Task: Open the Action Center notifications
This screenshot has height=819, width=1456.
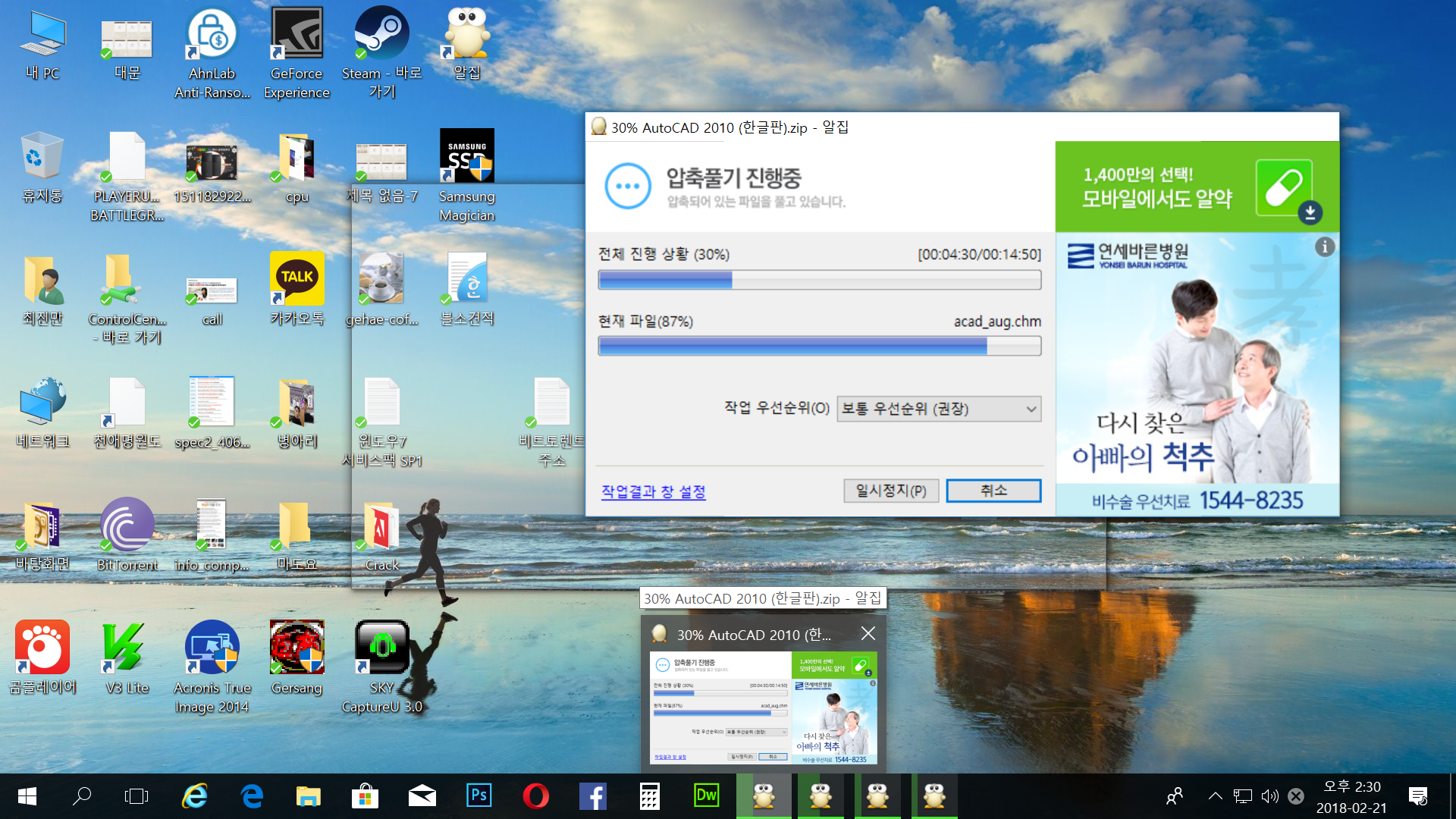Action: click(1417, 795)
